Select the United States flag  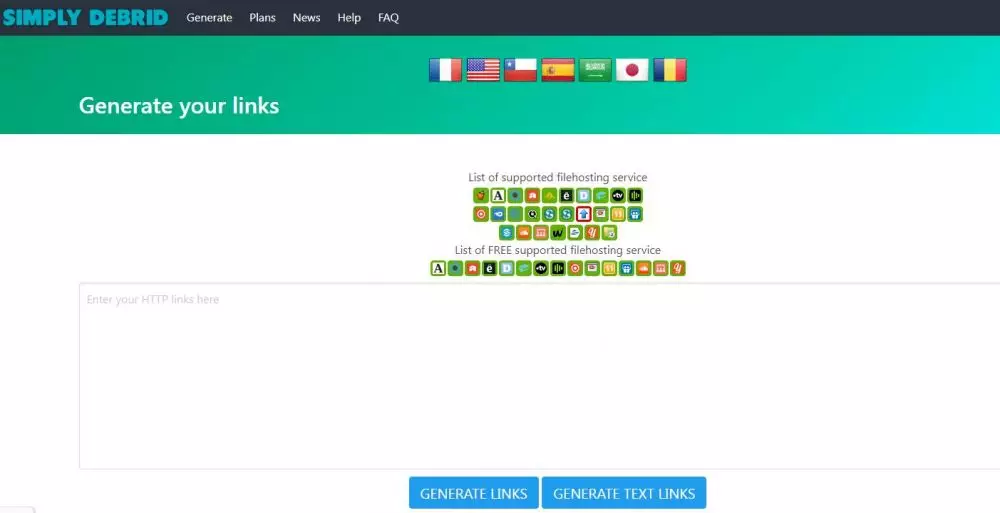pos(483,70)
